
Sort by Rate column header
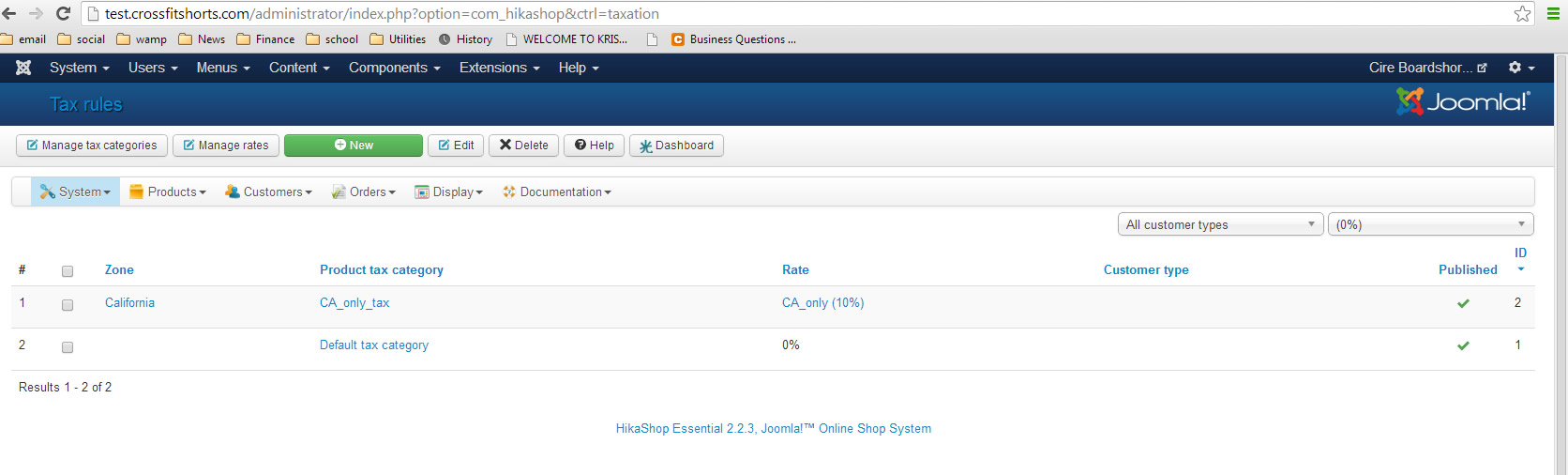[x=795, y=269]
